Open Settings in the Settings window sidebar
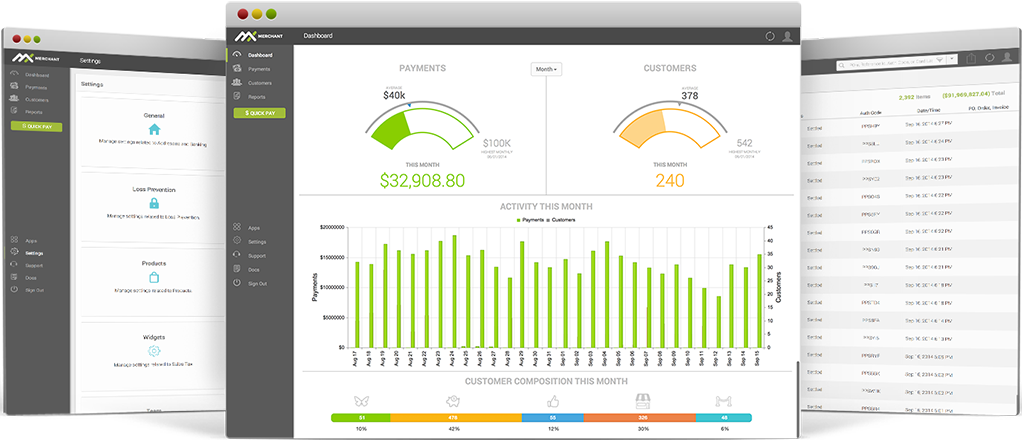1022x440 pixels. coord(35,253)
